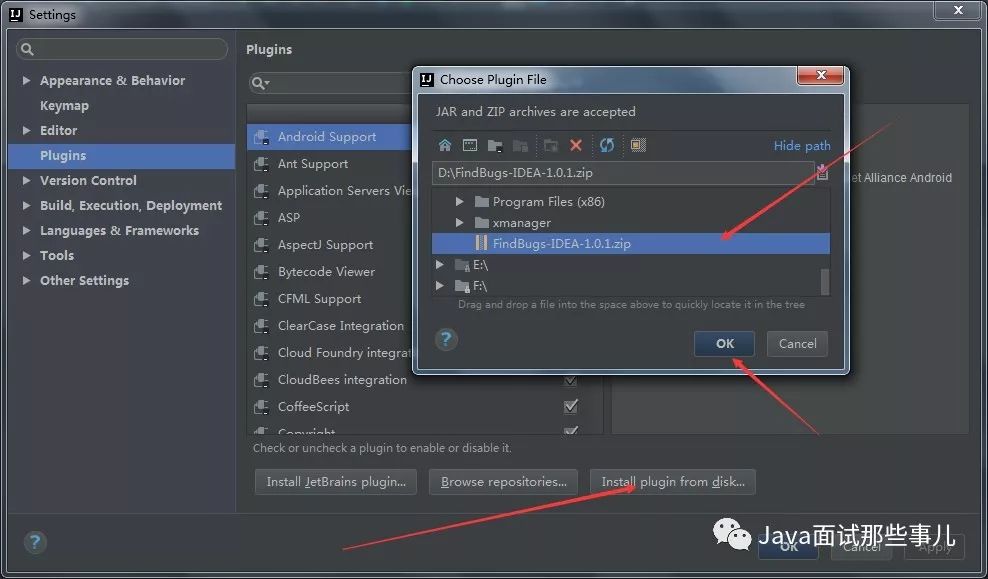988x579 pixels.
Task: Click Browse repositories... button
Action: (503, 482)
